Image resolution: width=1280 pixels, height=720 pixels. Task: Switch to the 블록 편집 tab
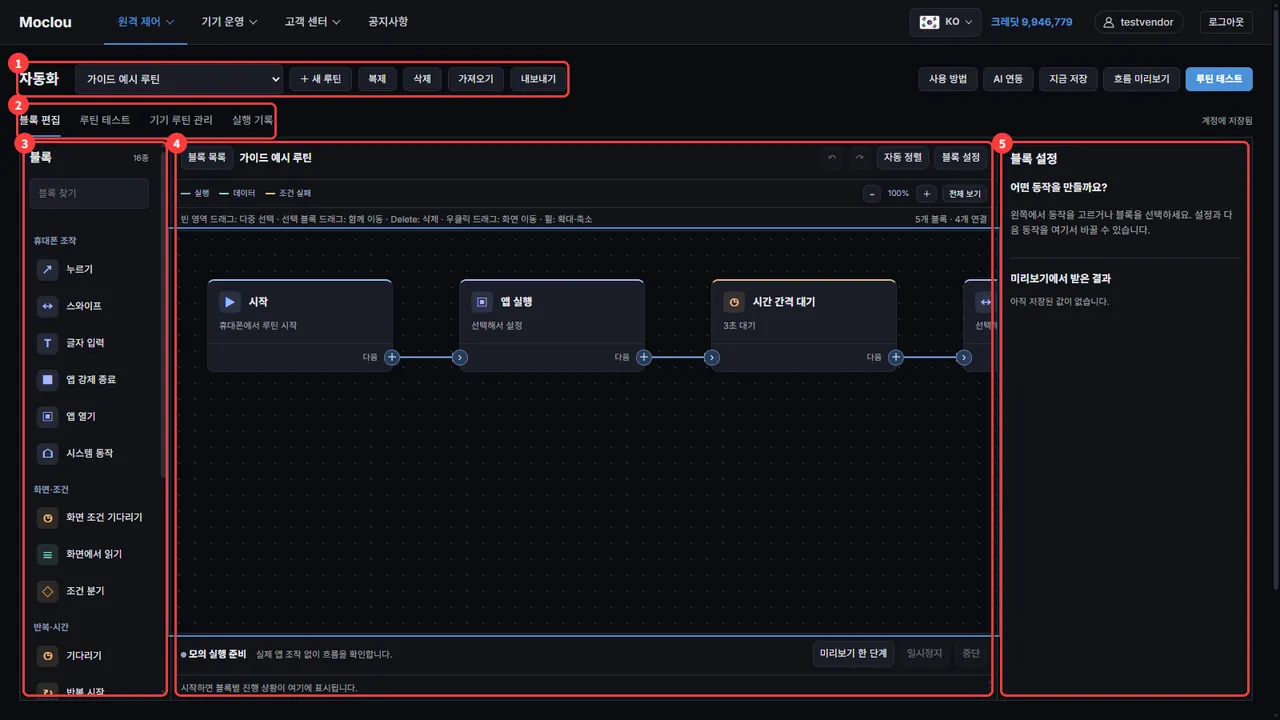(39, 120)
